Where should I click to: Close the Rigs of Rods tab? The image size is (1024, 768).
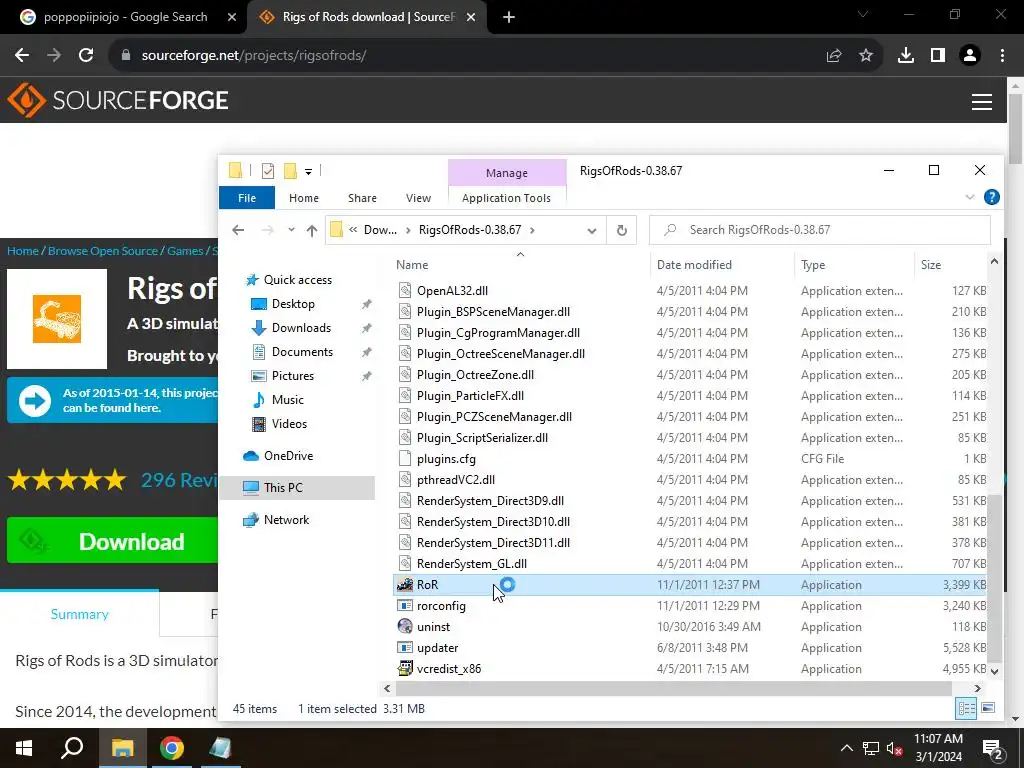(x=471, y=18)
